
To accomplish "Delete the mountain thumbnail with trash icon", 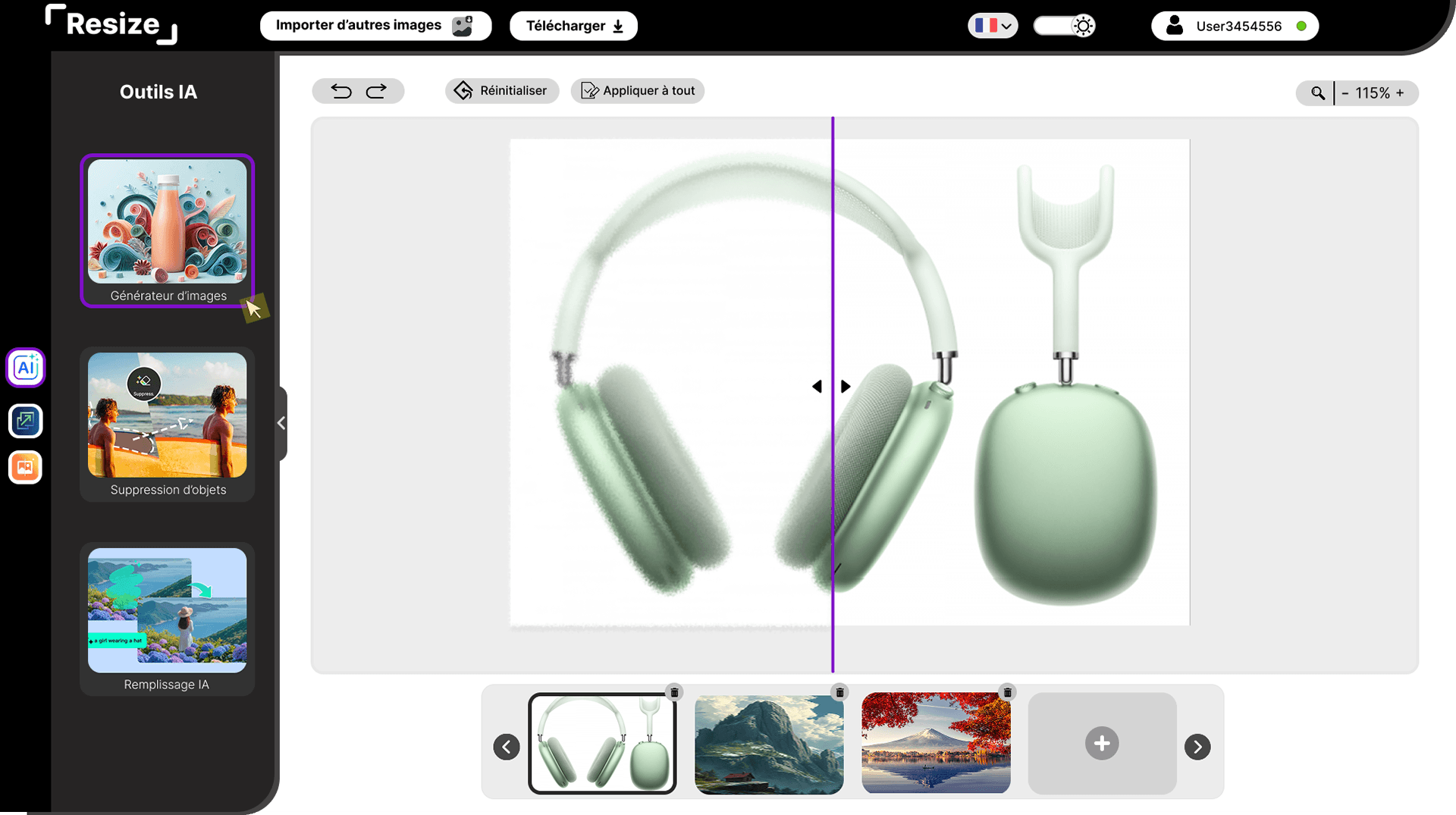I will [x=839, y=692].
